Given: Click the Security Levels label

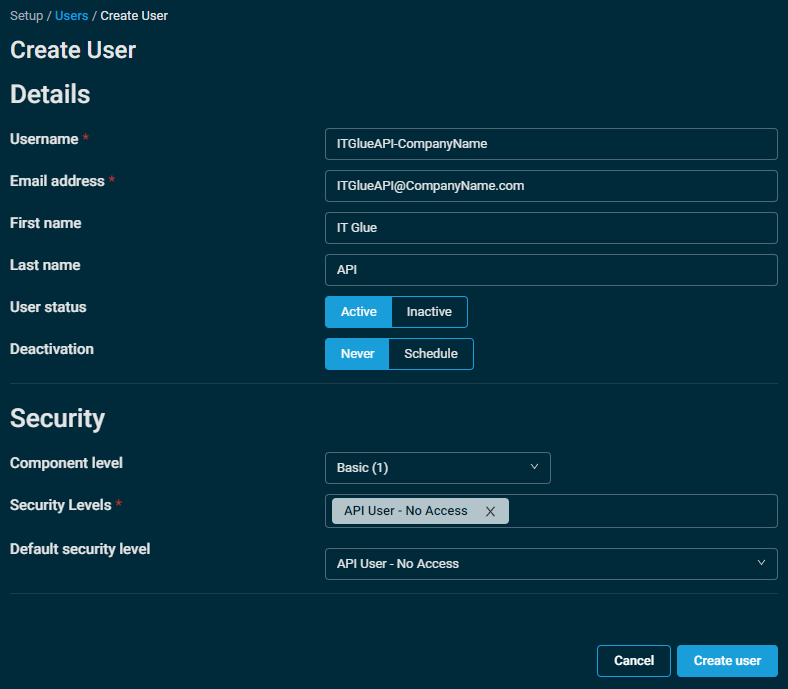Looking at the screenshot, I should [x=61, y=505].
